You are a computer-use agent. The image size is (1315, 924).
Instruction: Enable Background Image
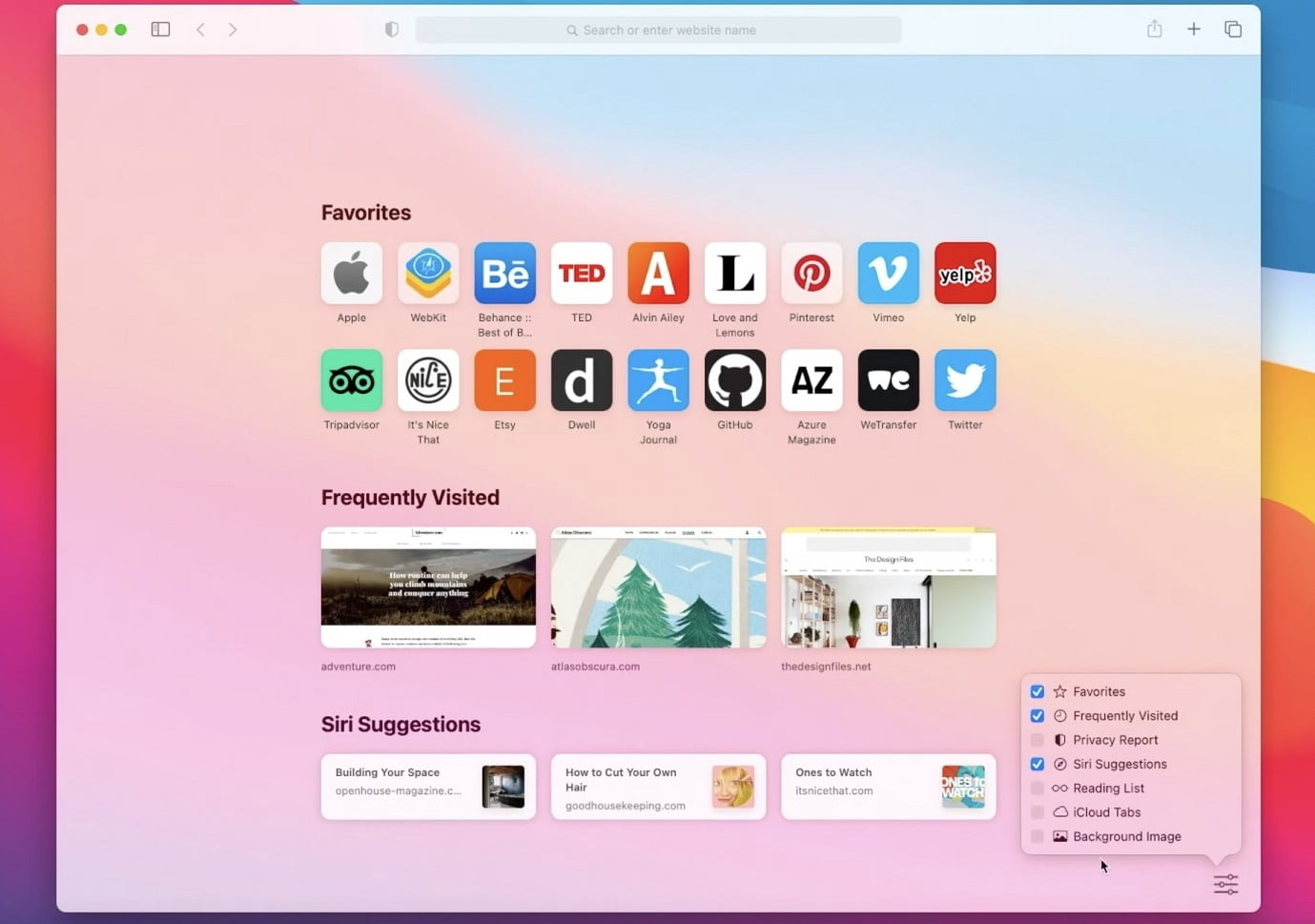(1038, 836)
